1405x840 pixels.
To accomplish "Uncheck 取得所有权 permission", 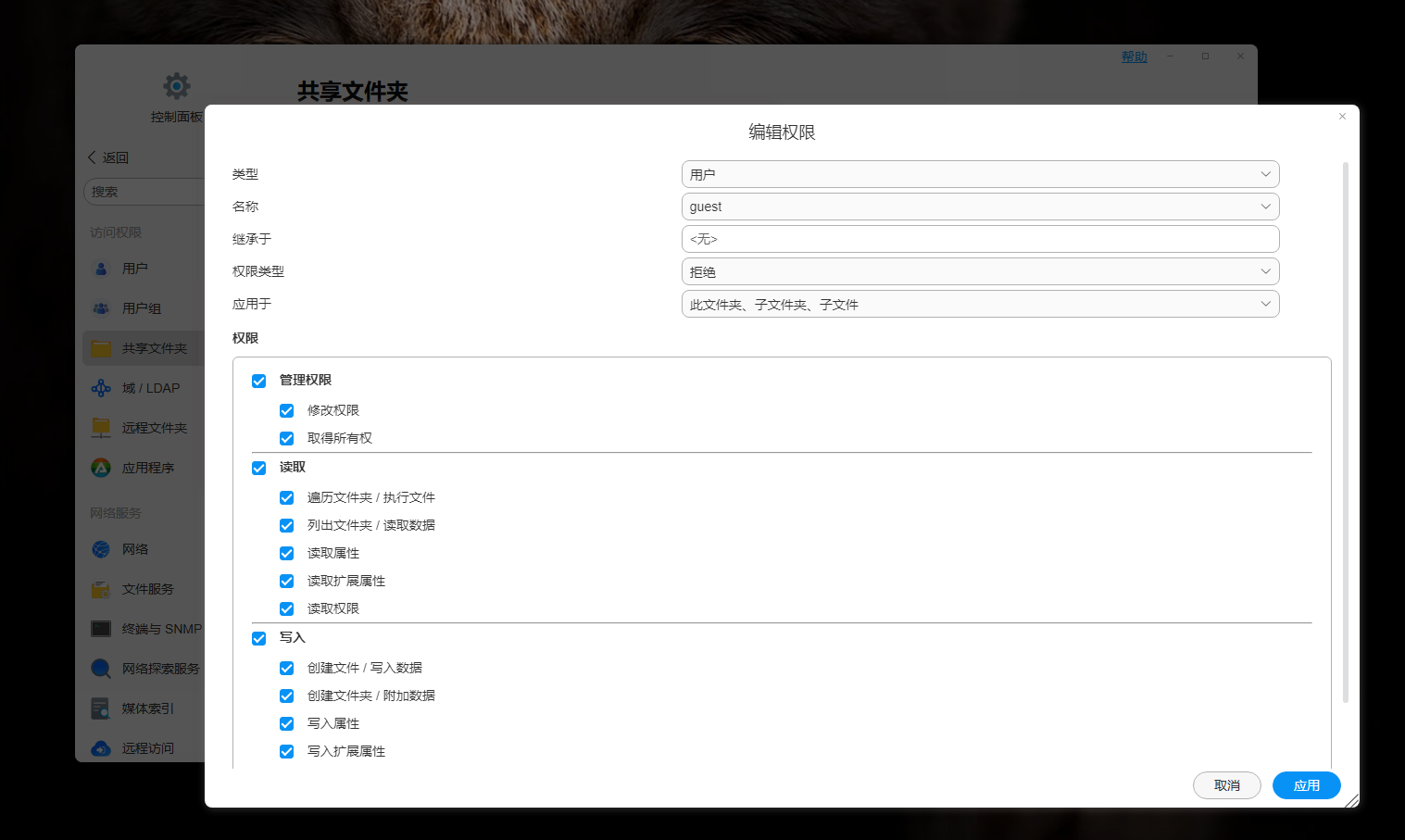I will 287,438.
